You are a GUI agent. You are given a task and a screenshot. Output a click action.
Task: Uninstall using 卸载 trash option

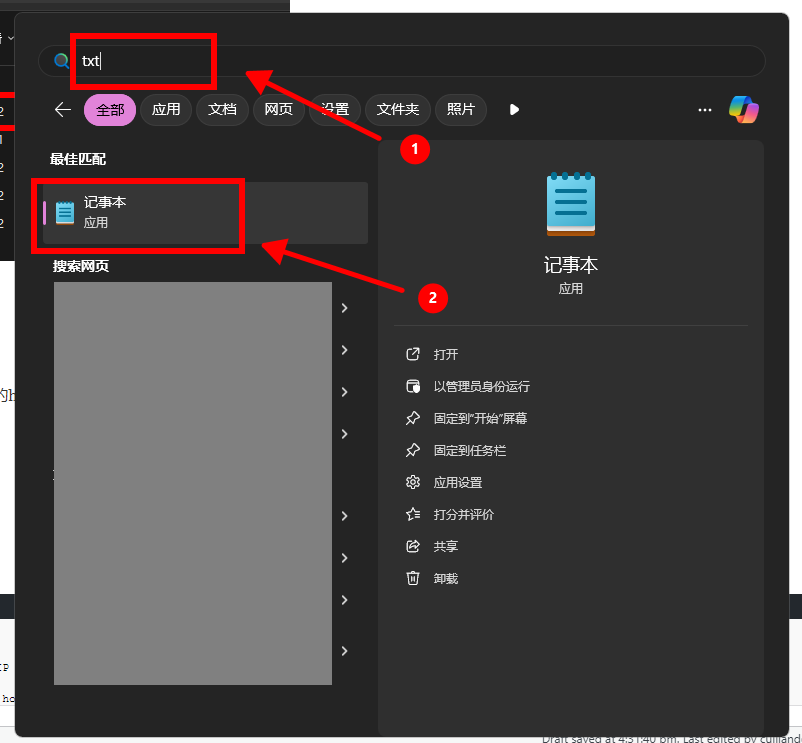click(x=445, y=578)
